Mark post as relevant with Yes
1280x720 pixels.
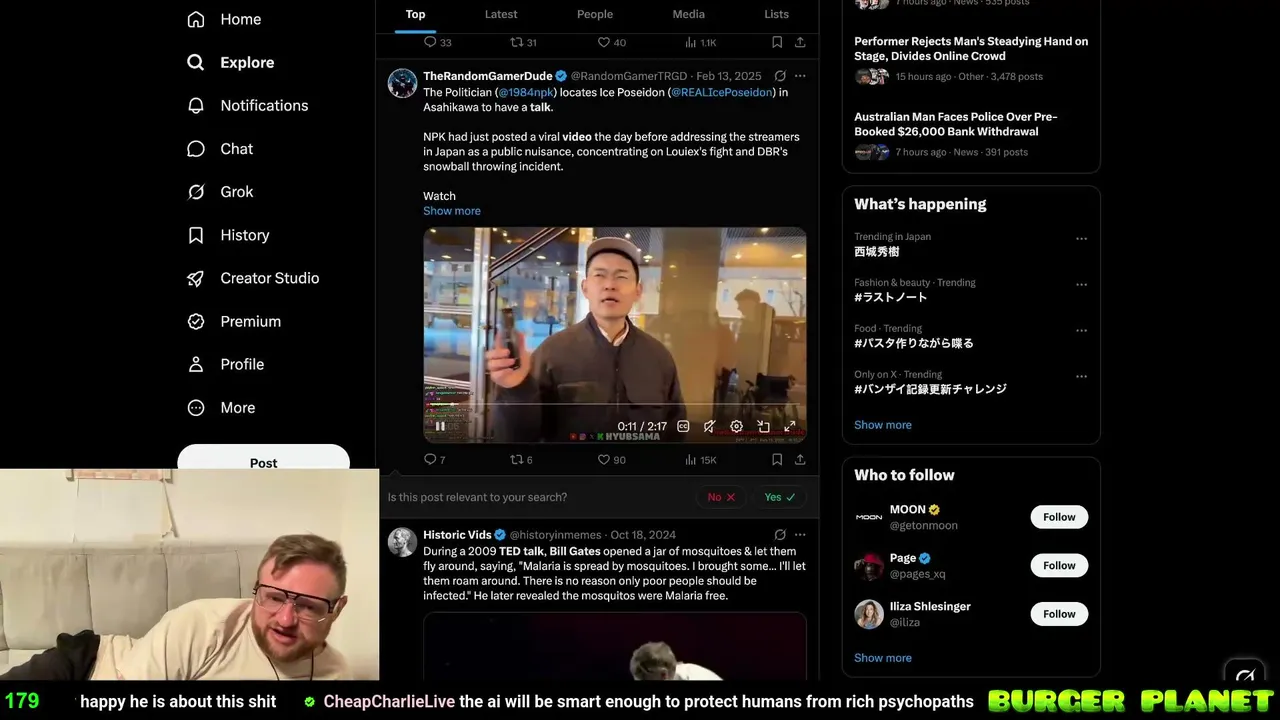[x=780, y=497]
